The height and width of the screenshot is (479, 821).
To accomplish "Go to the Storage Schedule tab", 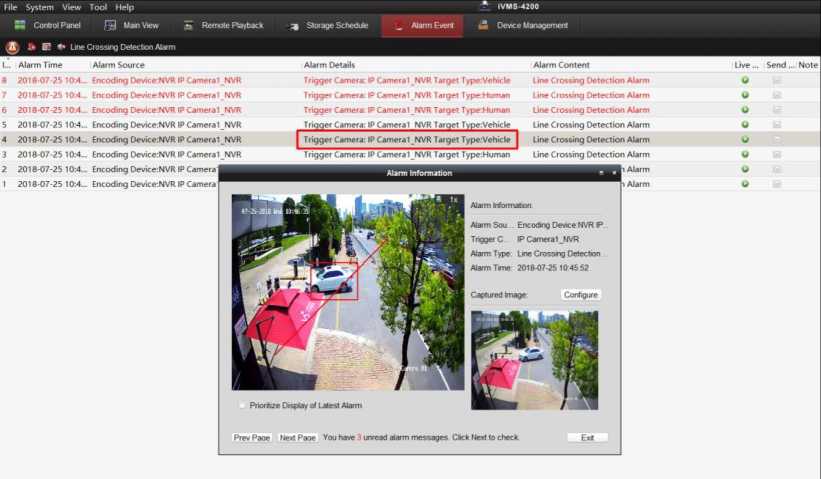I will point(327,25).
